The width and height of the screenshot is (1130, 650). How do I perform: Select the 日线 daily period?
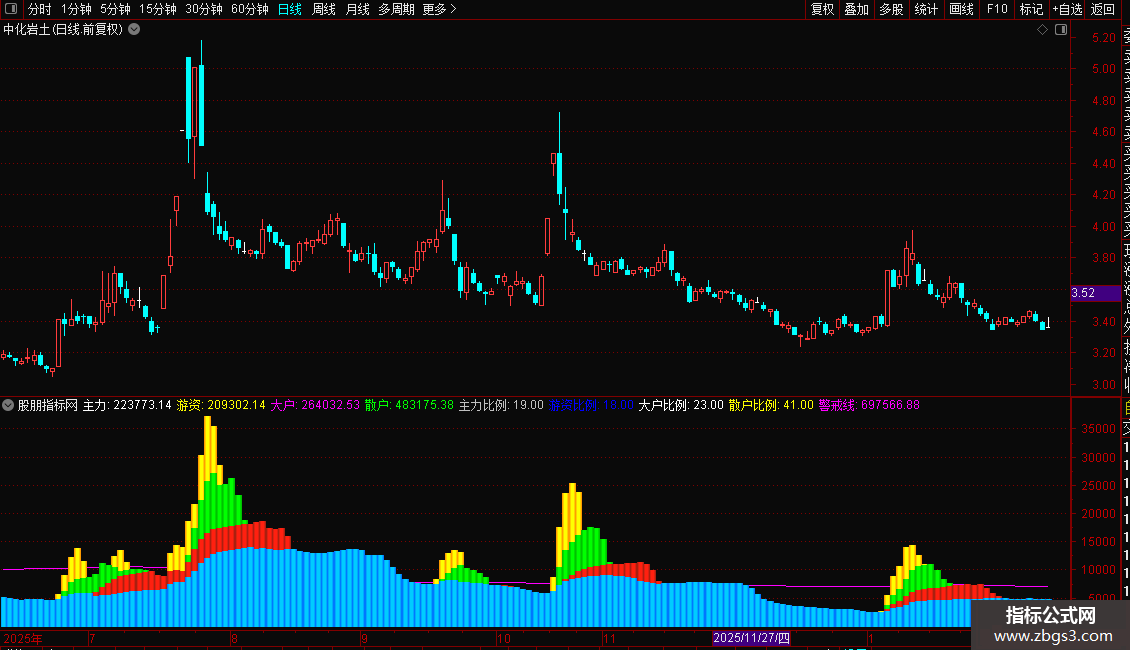click(290, 9)
